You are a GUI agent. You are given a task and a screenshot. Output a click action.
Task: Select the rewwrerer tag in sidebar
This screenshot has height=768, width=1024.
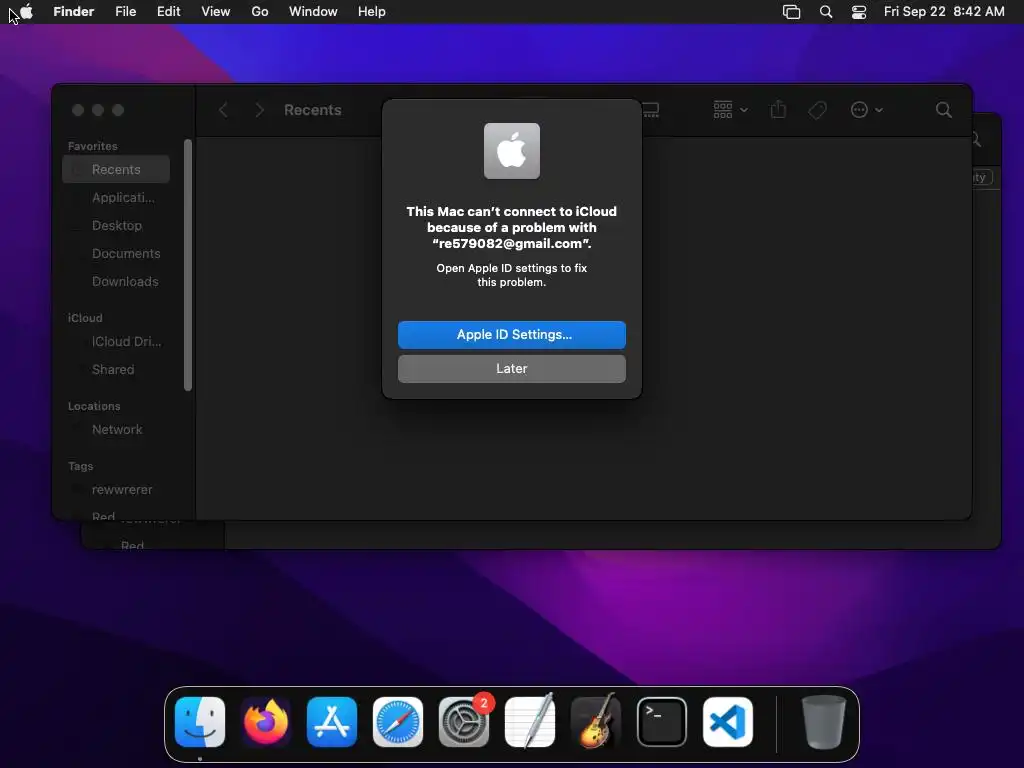pos(116,490)
